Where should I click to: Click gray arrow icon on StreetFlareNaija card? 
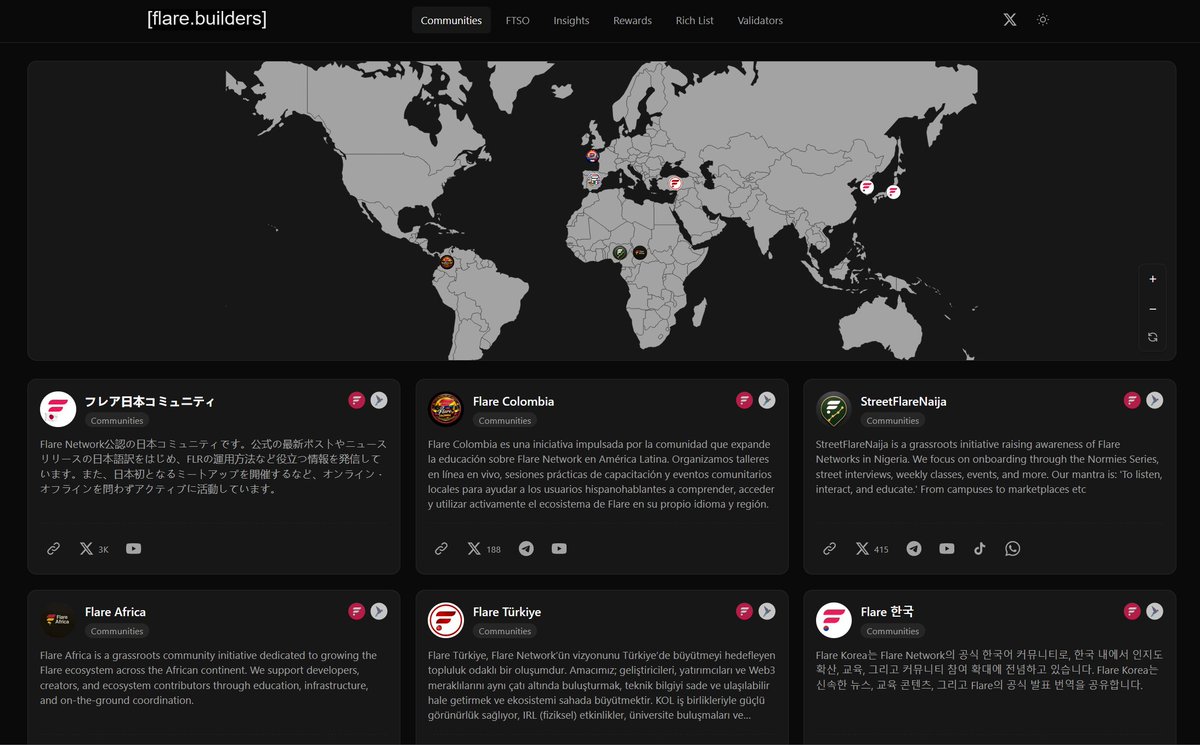click(x=1155, y=400)
